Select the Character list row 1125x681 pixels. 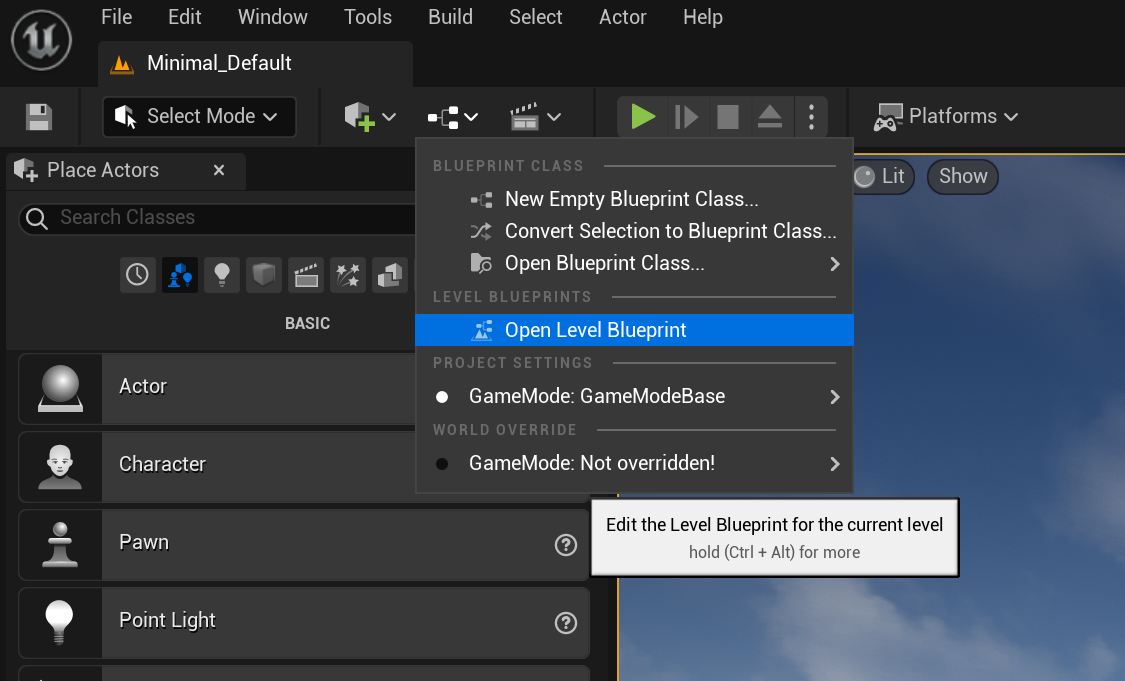(x=217, y=466)
